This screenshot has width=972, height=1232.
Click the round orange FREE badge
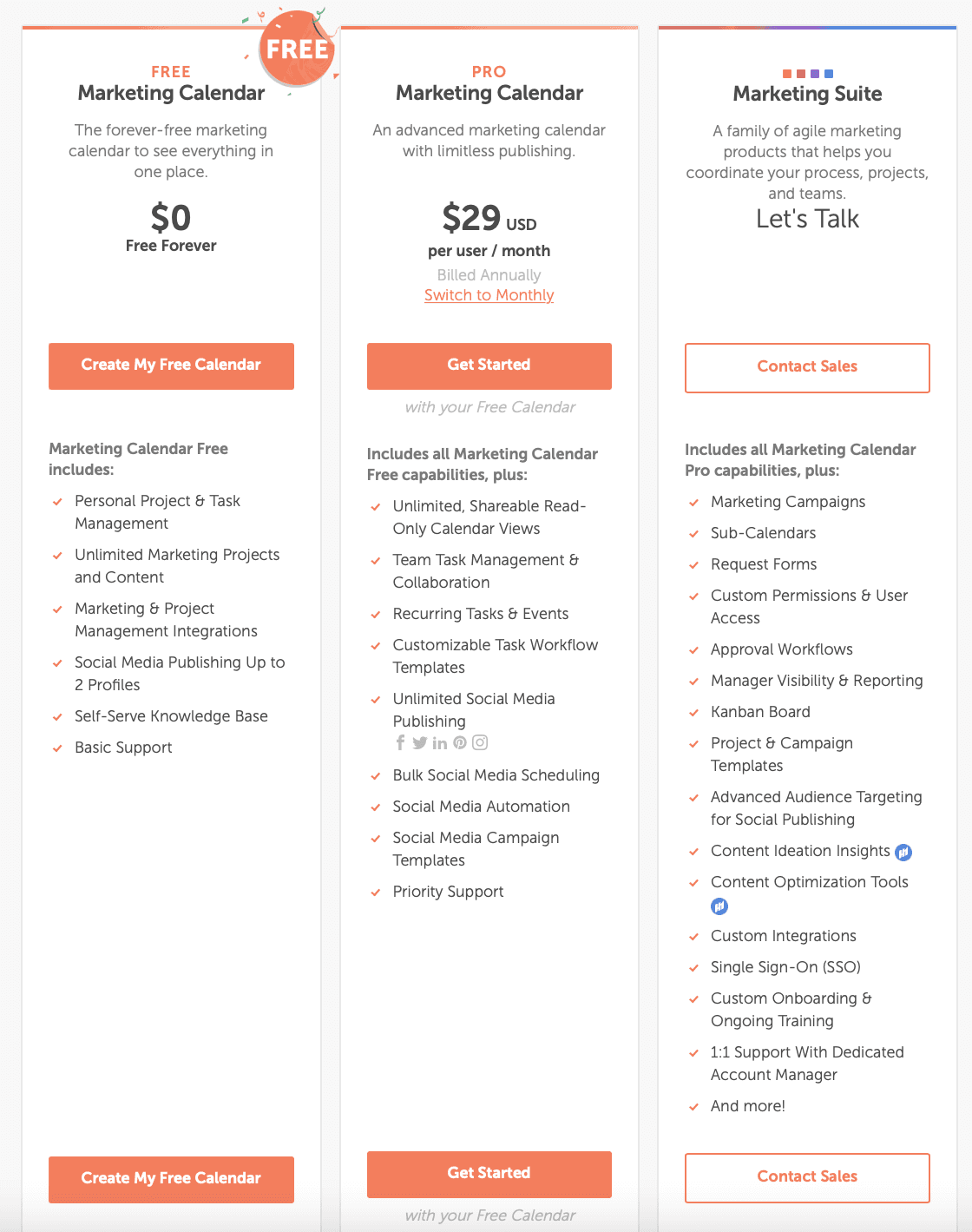(297, 49)
